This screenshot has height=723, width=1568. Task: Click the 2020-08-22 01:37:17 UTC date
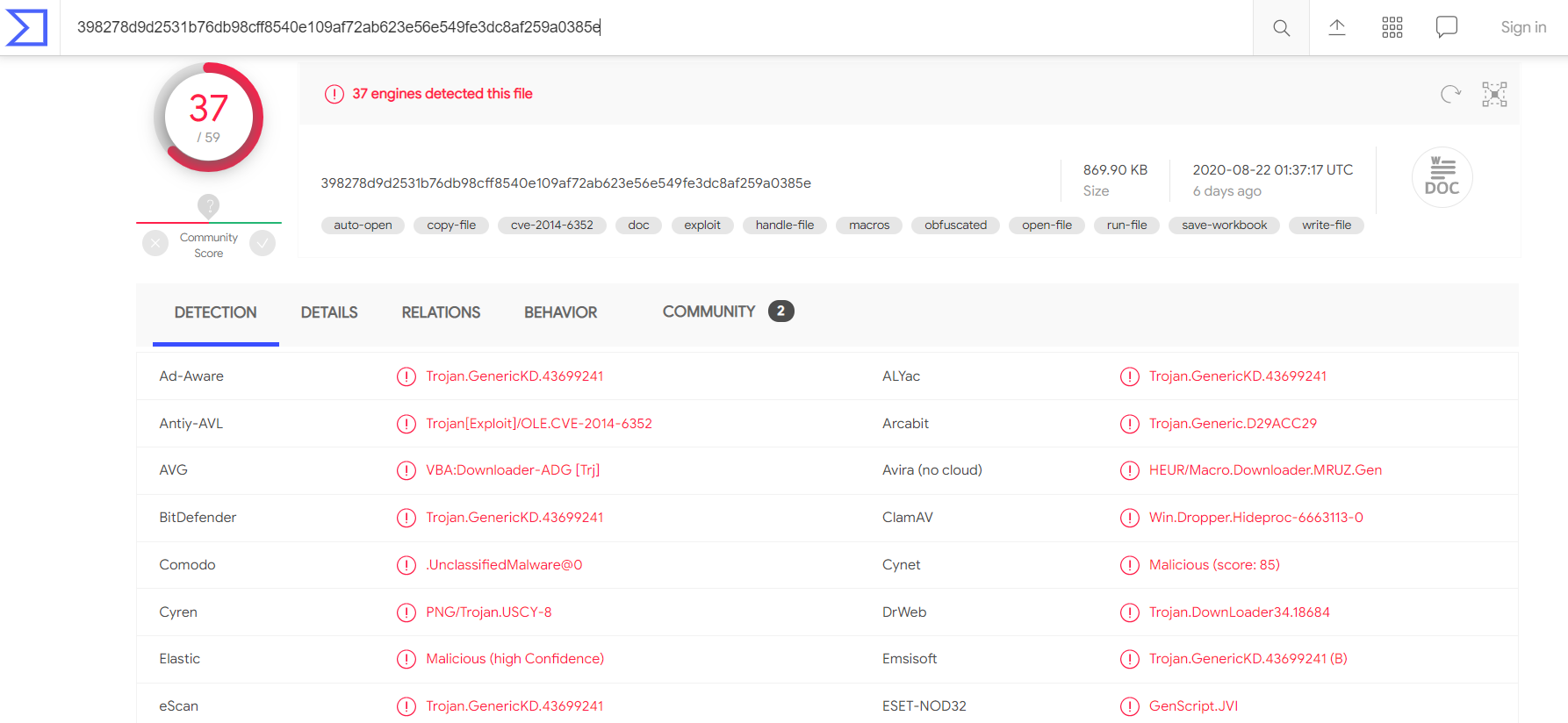[x=1272, y=170]
